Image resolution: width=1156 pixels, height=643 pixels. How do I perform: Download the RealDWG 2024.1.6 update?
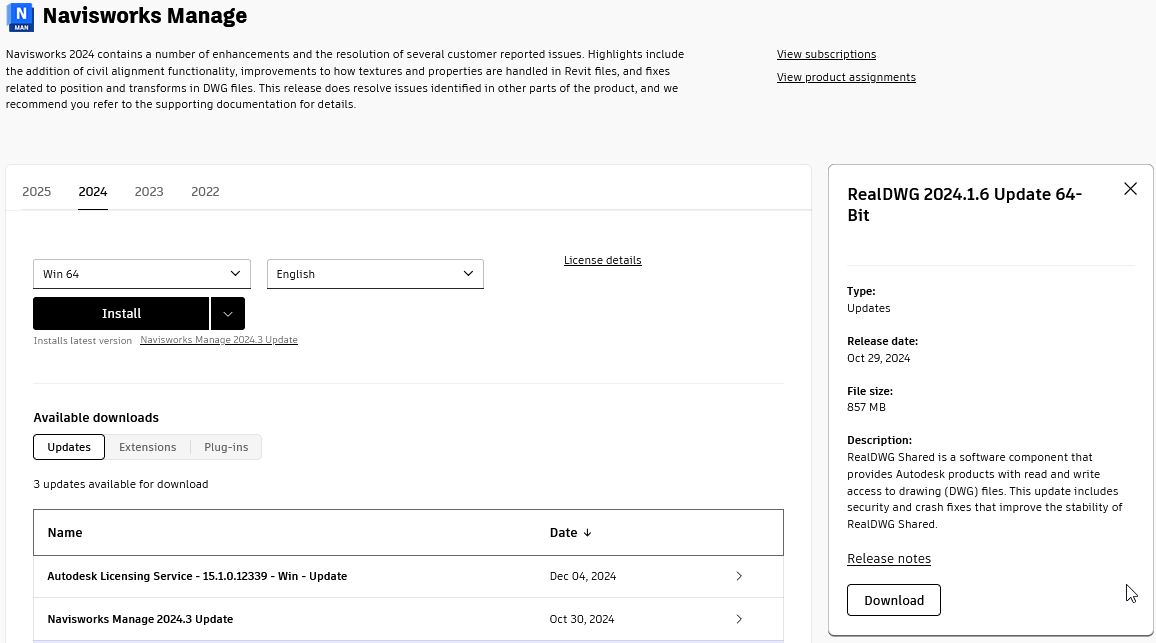[x=893, y=600]
